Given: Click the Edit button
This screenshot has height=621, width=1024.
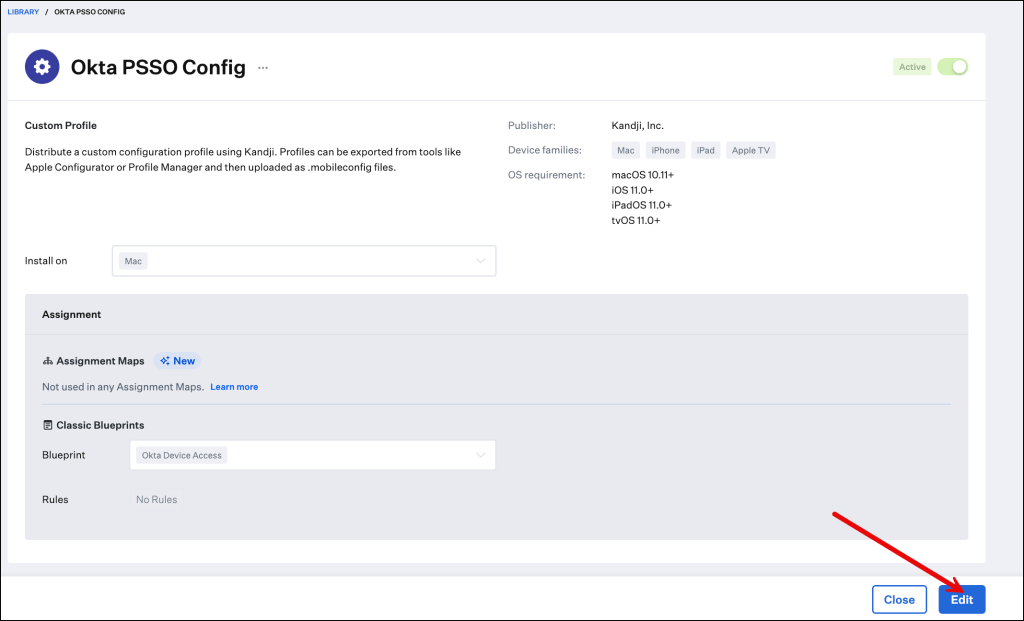Looking at the screenshot, I should 961,599.
